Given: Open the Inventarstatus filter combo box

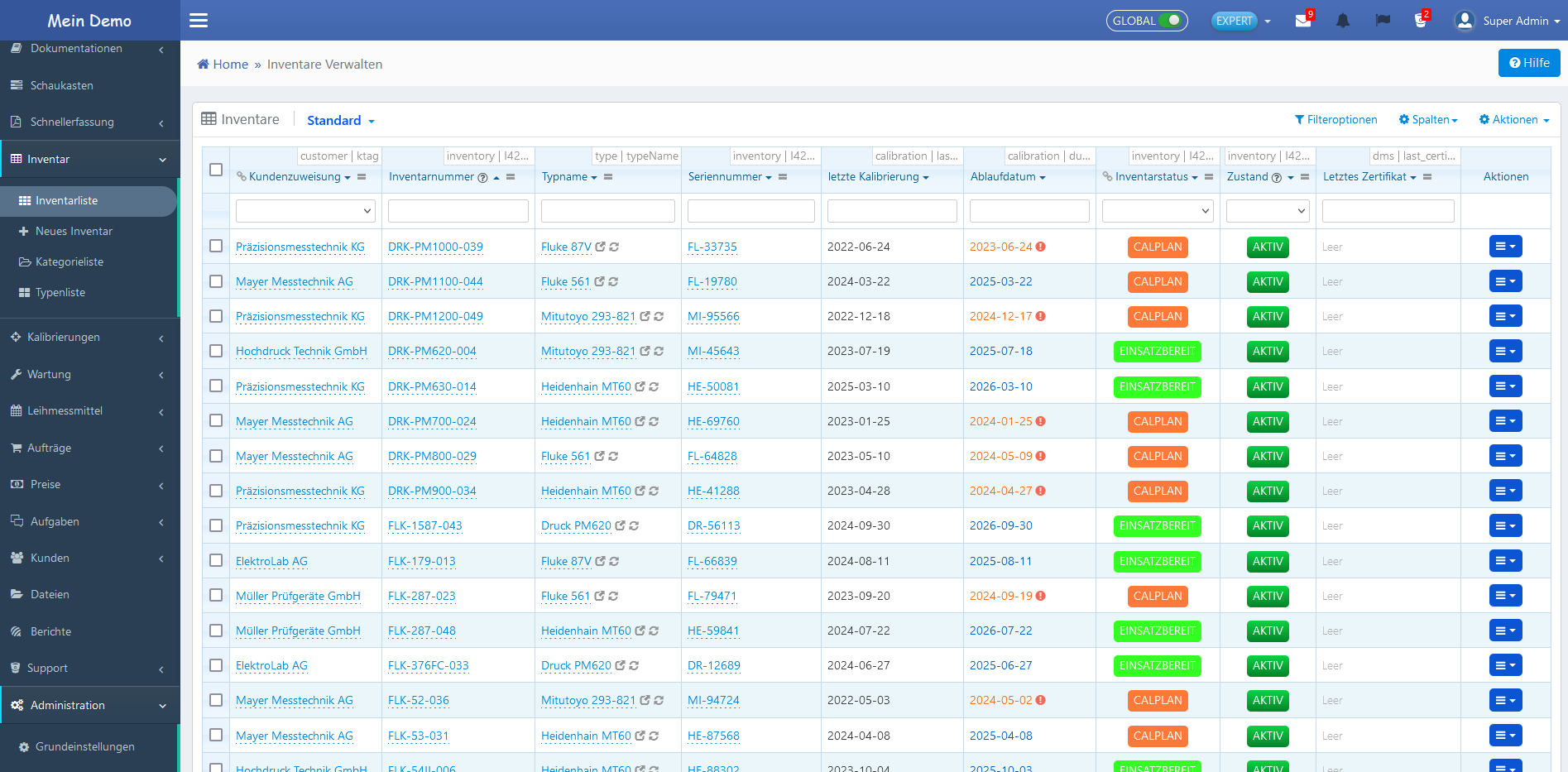Looking at the screenshot, I should tap(1157, 211).
